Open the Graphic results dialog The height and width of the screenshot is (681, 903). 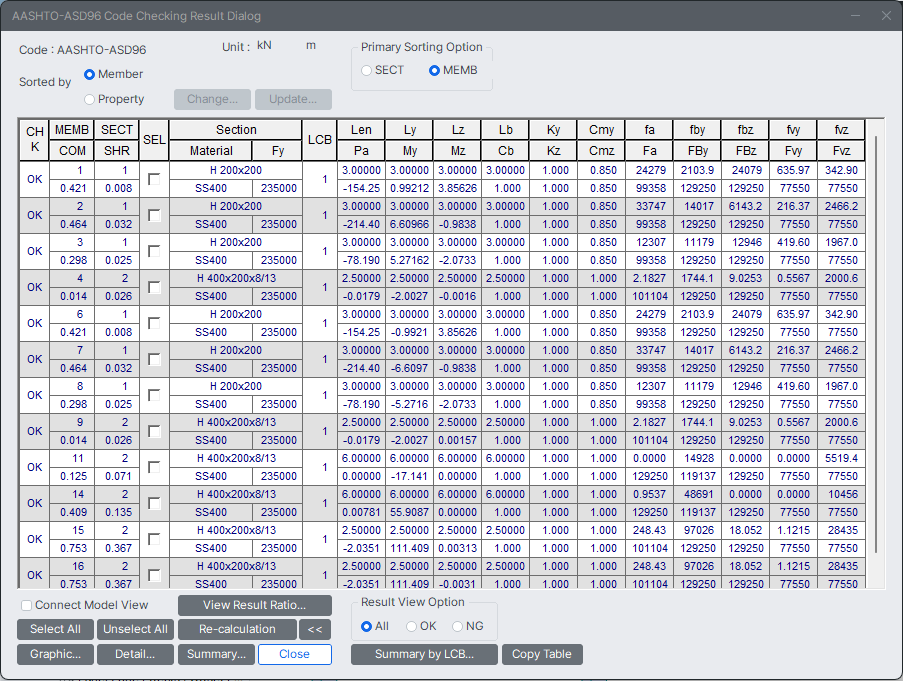point(55,654)
